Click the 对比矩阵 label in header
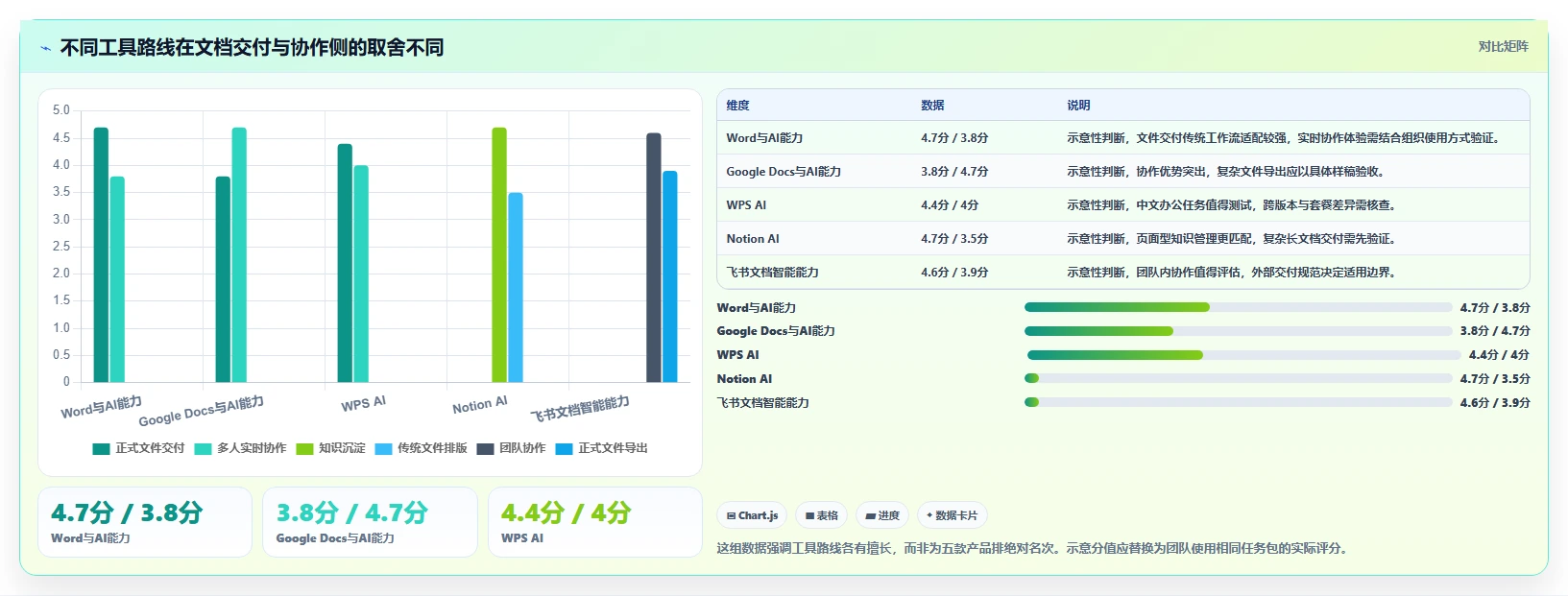 coord(1503,46)
